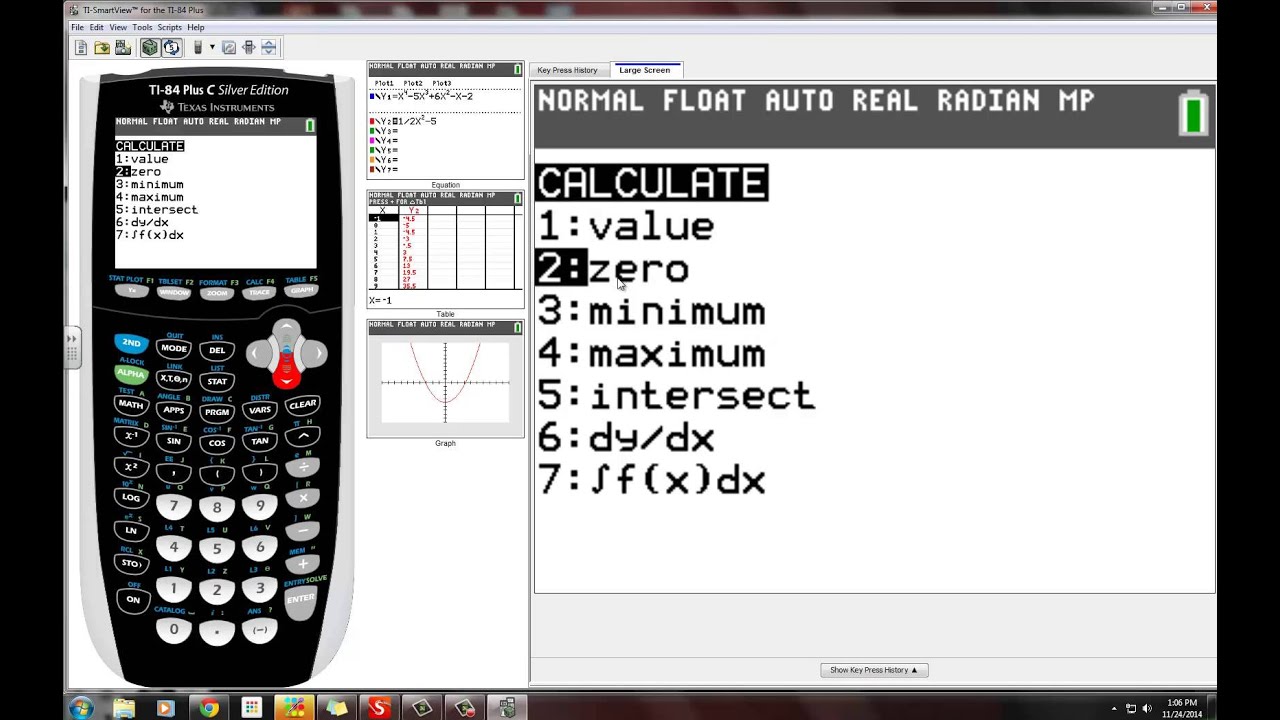Open the Scripts menu
1280x720 pixels.
[x=169, y=27]
